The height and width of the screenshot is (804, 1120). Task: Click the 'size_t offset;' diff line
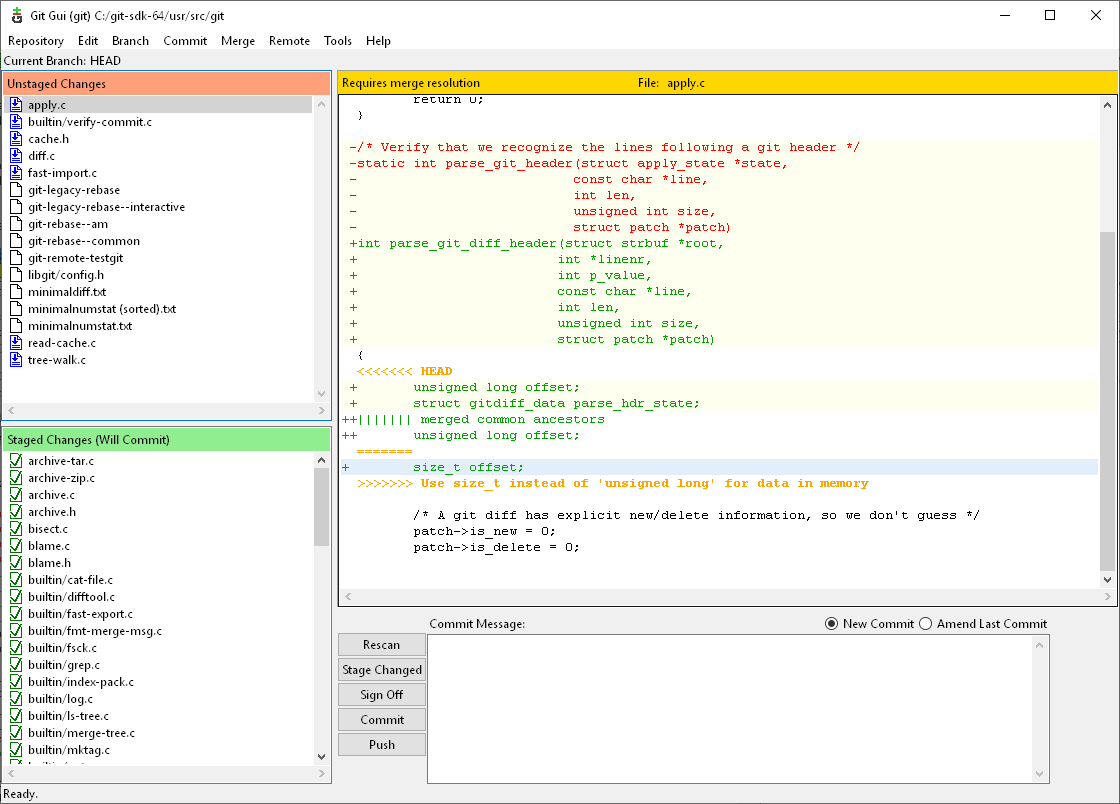(719, 468)
